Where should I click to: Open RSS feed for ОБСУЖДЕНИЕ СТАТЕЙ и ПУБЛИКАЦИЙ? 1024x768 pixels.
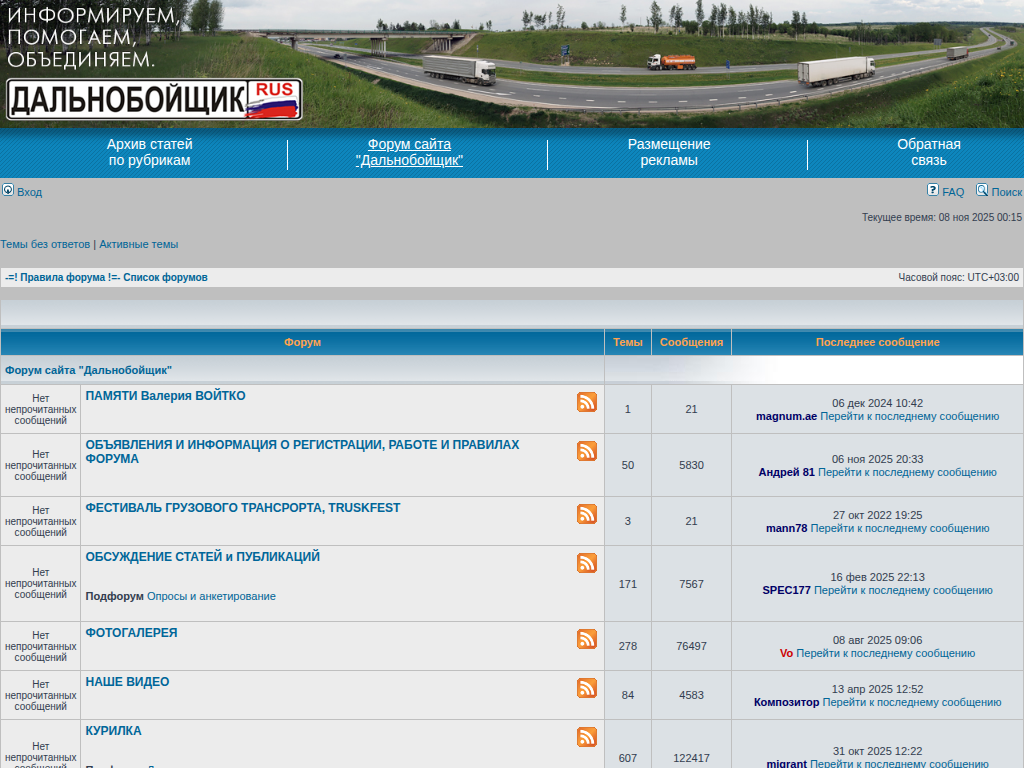point(587,563)
